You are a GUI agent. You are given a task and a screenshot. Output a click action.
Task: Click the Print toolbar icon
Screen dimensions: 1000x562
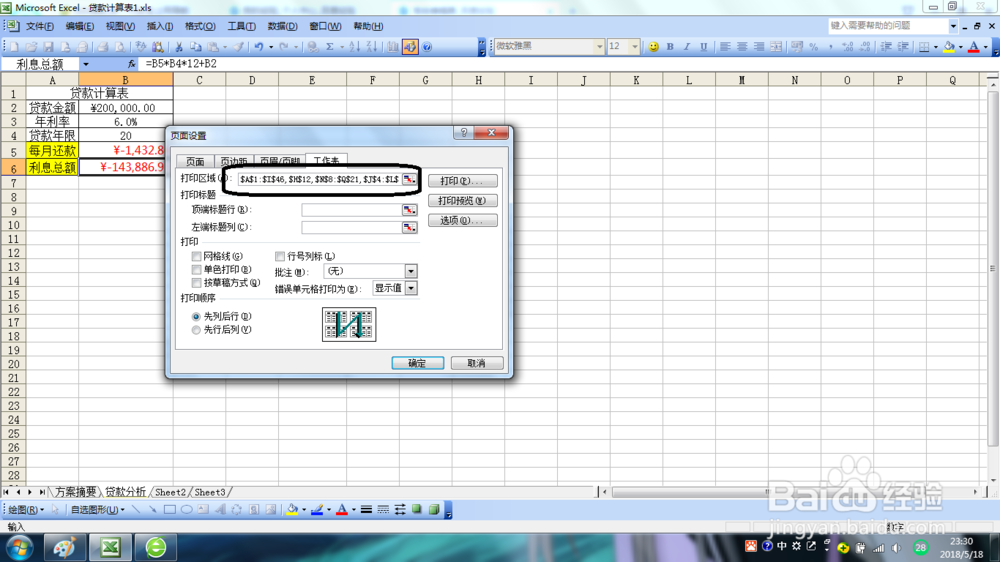(x=103, y=47)
